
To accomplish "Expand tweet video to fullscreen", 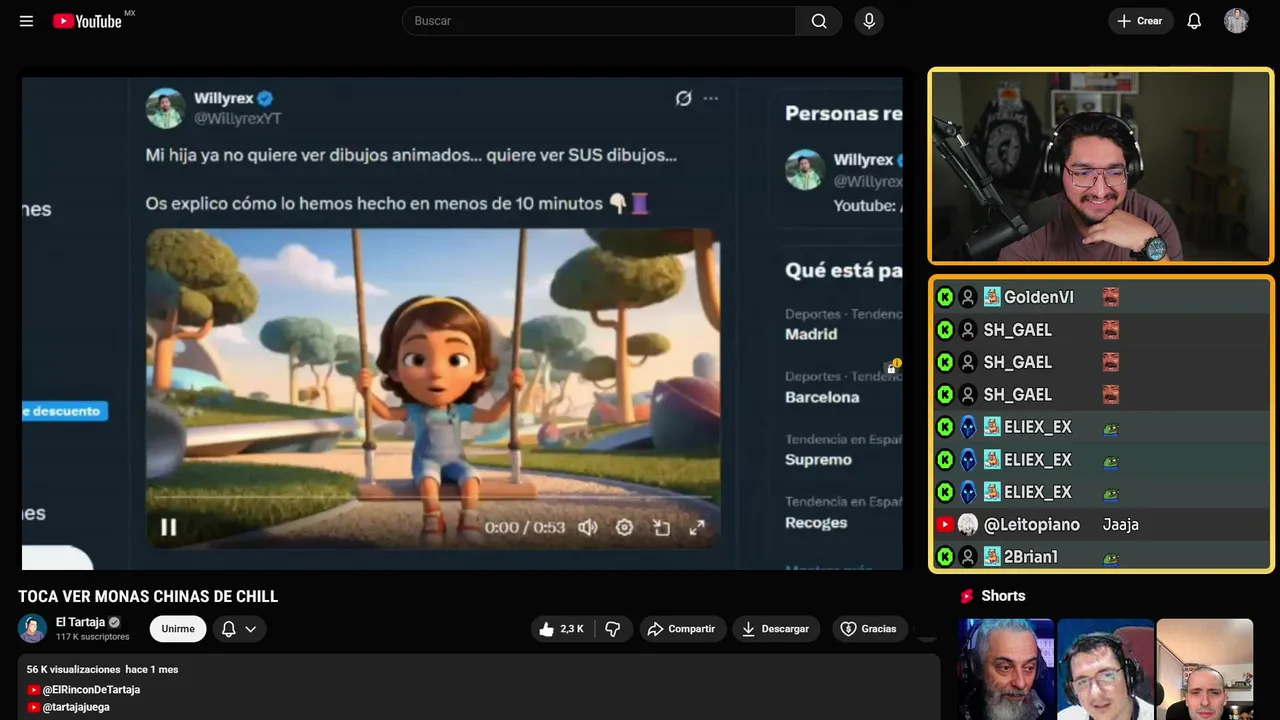I will (697, 527).
